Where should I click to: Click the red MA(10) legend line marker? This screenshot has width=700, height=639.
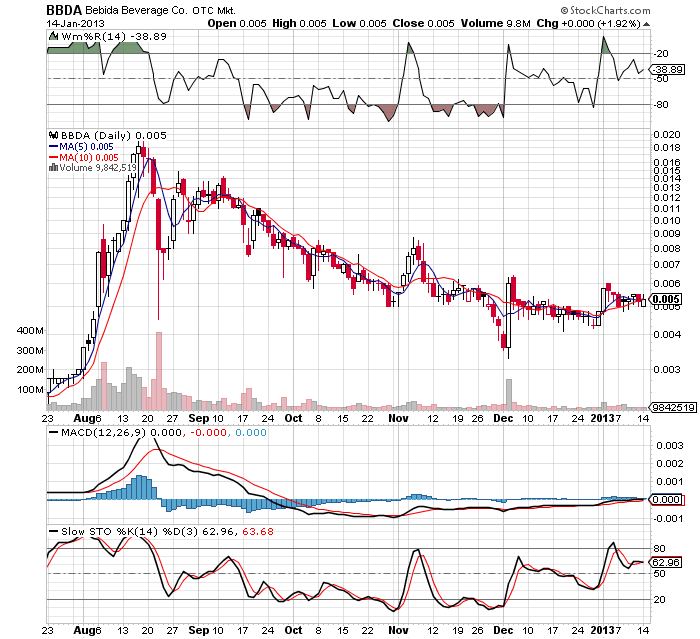[53, 157]
